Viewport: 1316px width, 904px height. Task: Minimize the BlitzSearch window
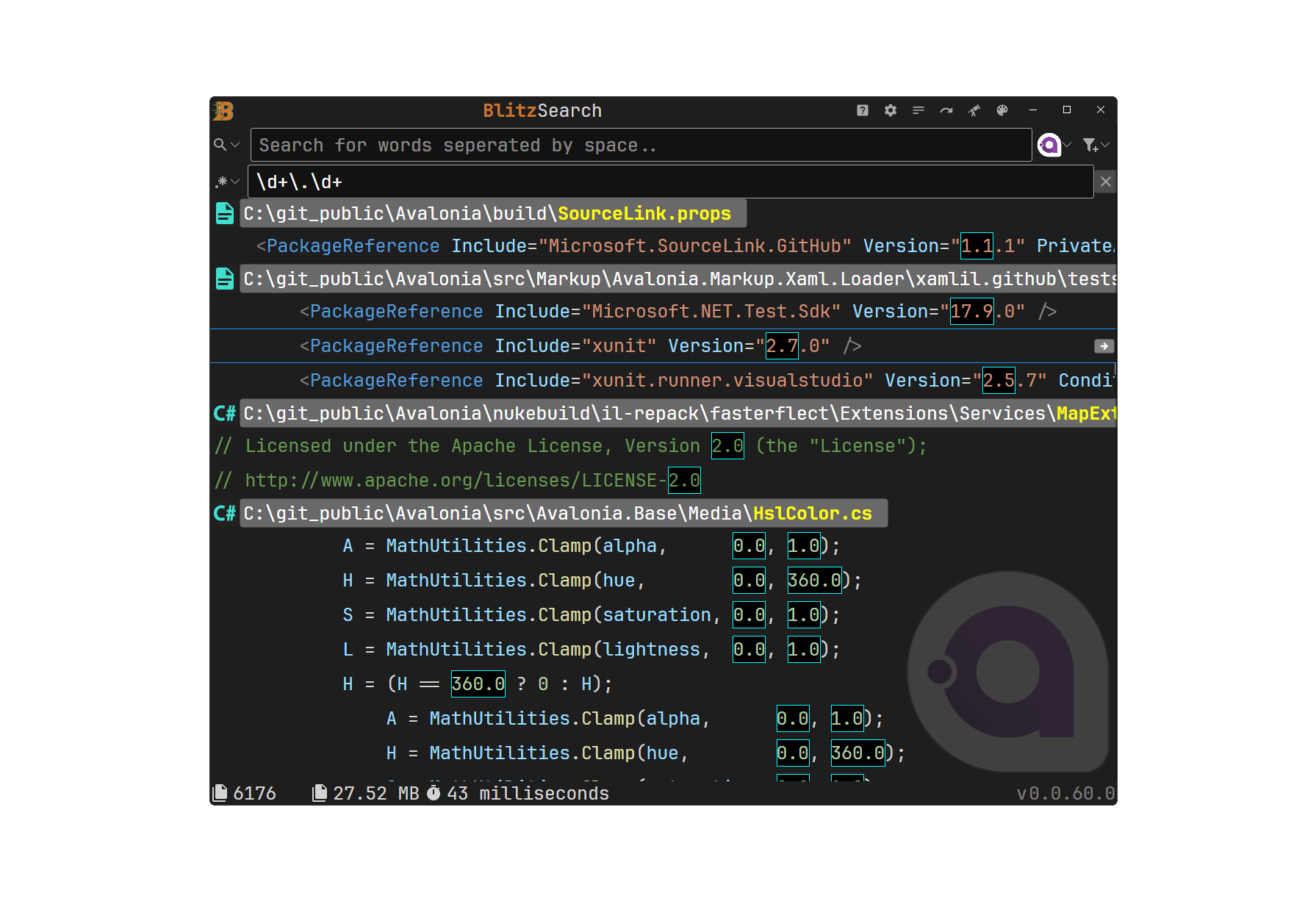[1033, 110]
